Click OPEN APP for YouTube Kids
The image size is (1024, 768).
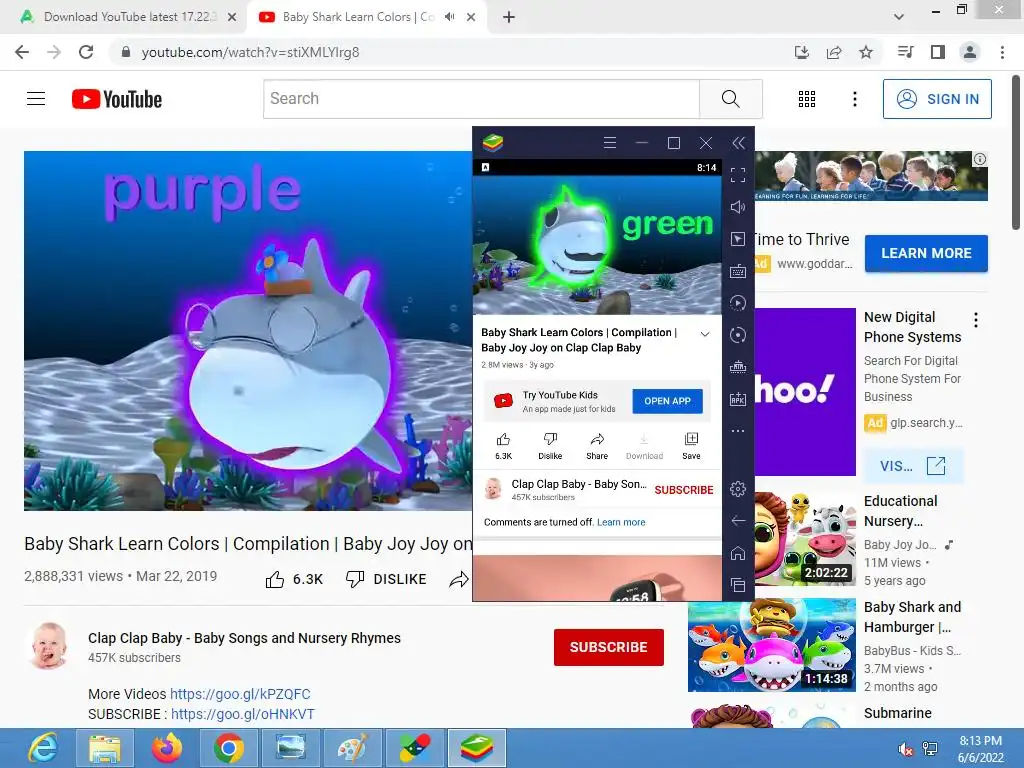tap(667, 401)
